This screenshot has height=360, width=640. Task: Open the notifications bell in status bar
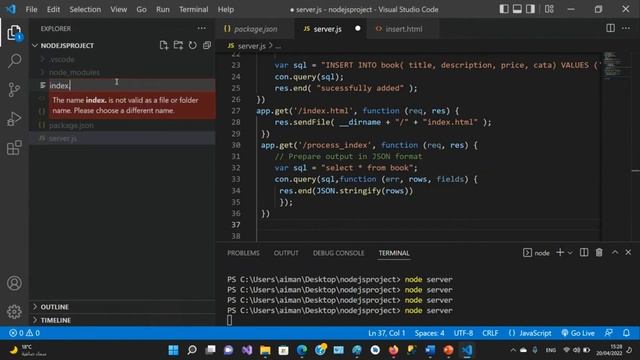626,333
